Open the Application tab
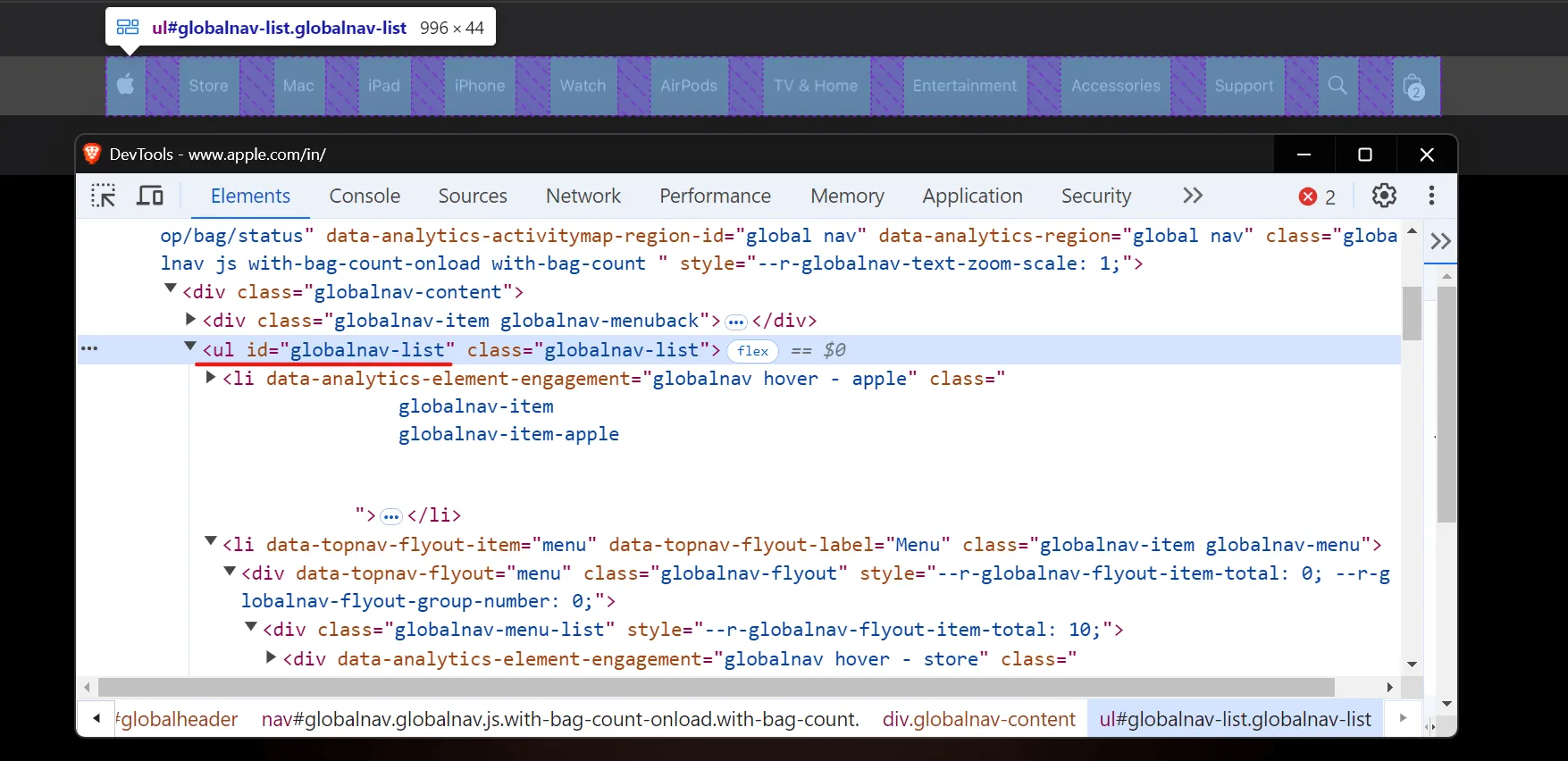Viewport: 1568px width, 761px height. [x=972, y=196]
